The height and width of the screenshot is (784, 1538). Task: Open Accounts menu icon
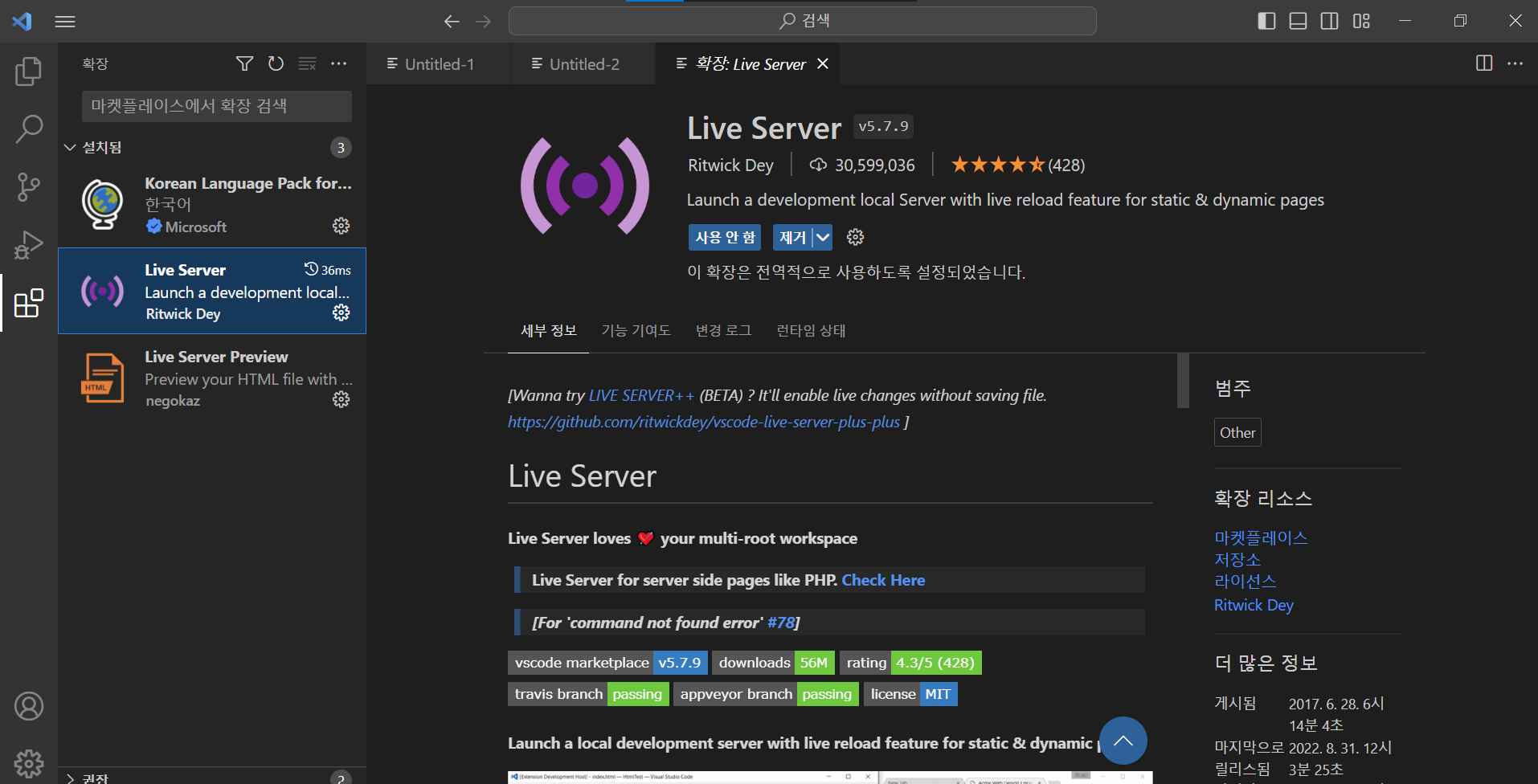coord(29,706)
